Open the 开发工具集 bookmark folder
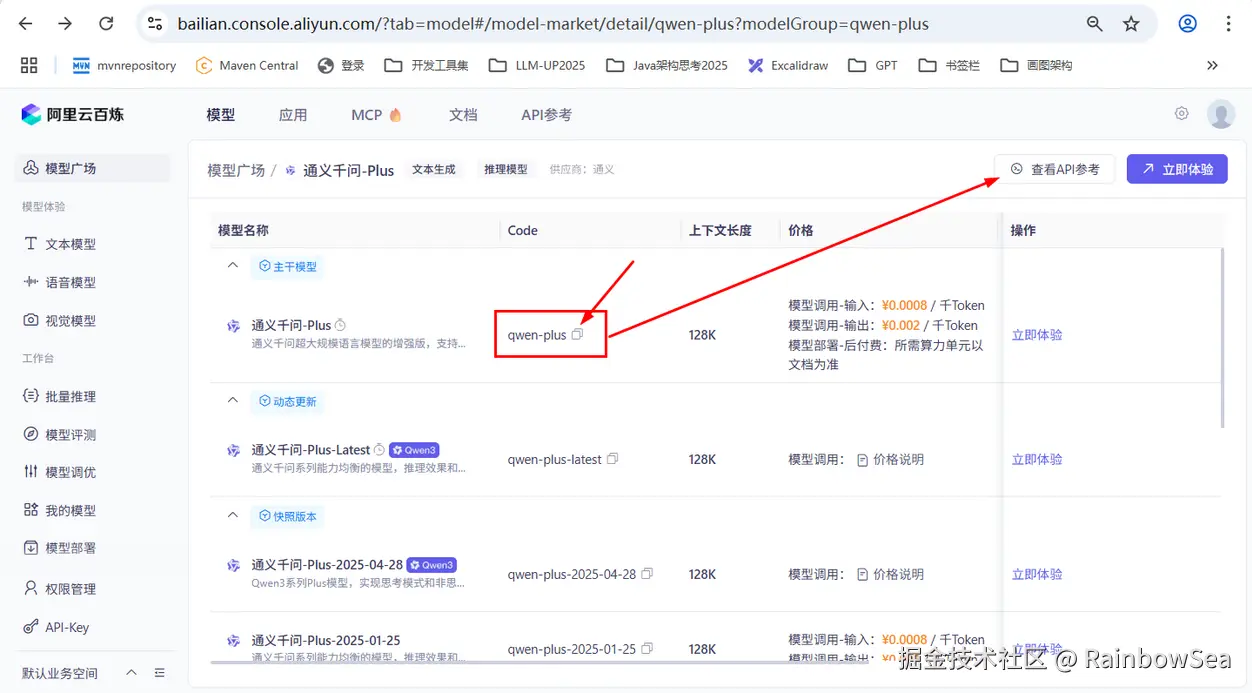 [x=427, y=65]
